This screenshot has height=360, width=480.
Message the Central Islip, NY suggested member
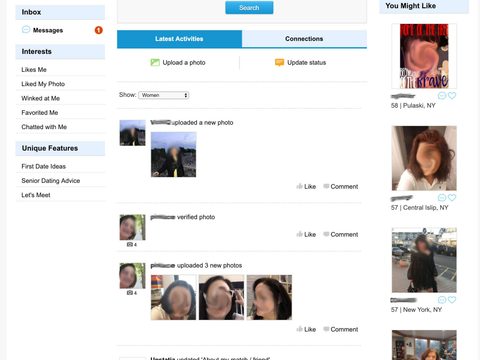[442, 198]
